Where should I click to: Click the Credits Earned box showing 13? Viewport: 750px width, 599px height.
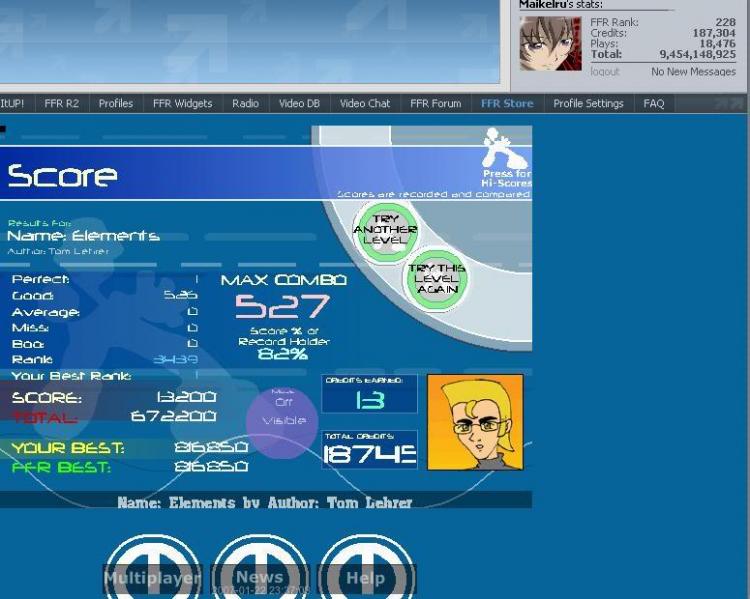coord(370,394)
